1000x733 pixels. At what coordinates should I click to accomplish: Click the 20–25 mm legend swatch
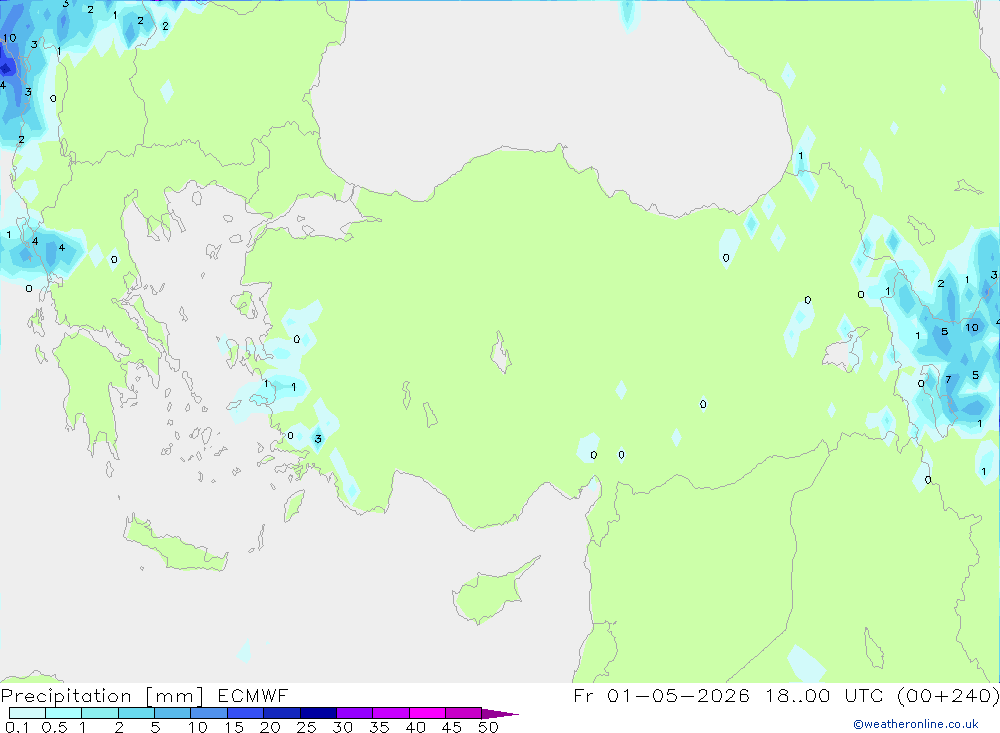[x=282, y=713]
